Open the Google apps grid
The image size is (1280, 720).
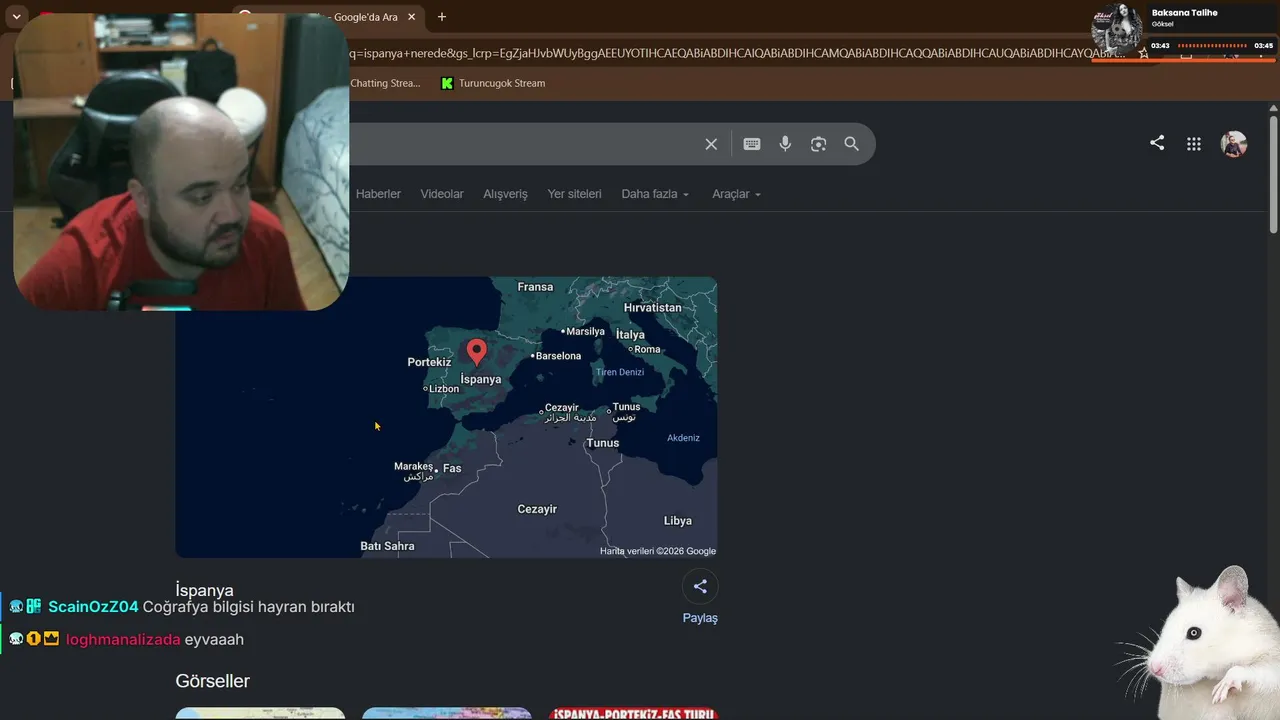click(1193, 144)
